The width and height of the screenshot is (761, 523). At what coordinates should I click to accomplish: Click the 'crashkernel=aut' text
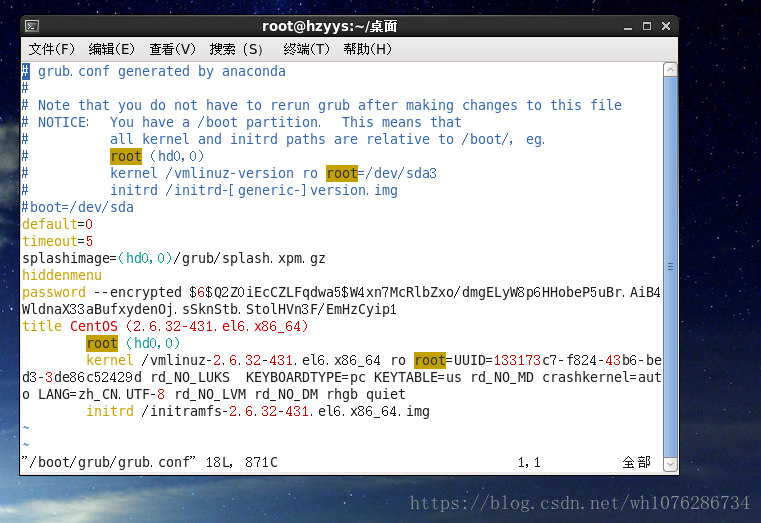coord(602,377)
